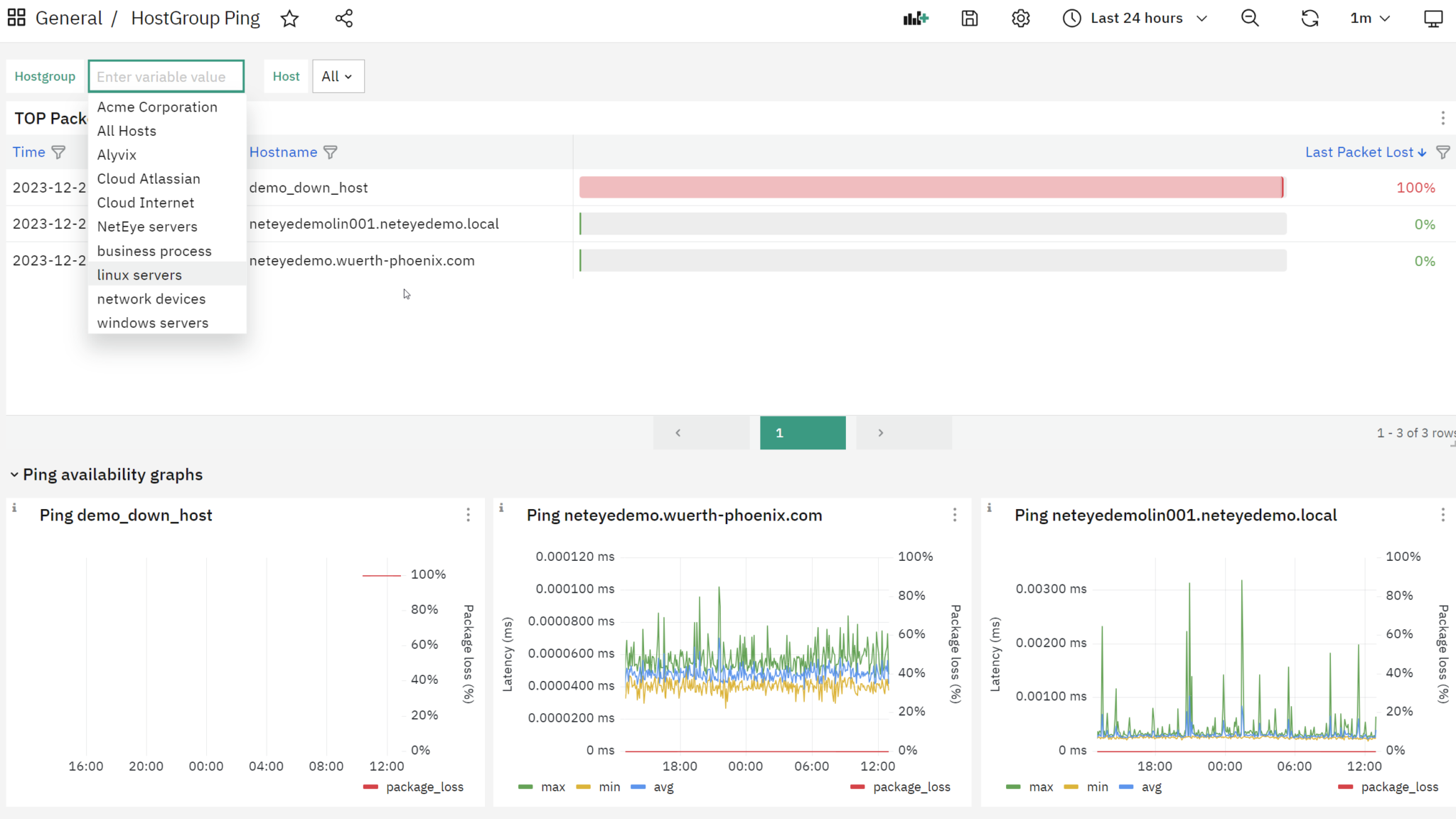Enable kiosk TV display mode
The image size is (1456, 819).
click(1432, 18)
